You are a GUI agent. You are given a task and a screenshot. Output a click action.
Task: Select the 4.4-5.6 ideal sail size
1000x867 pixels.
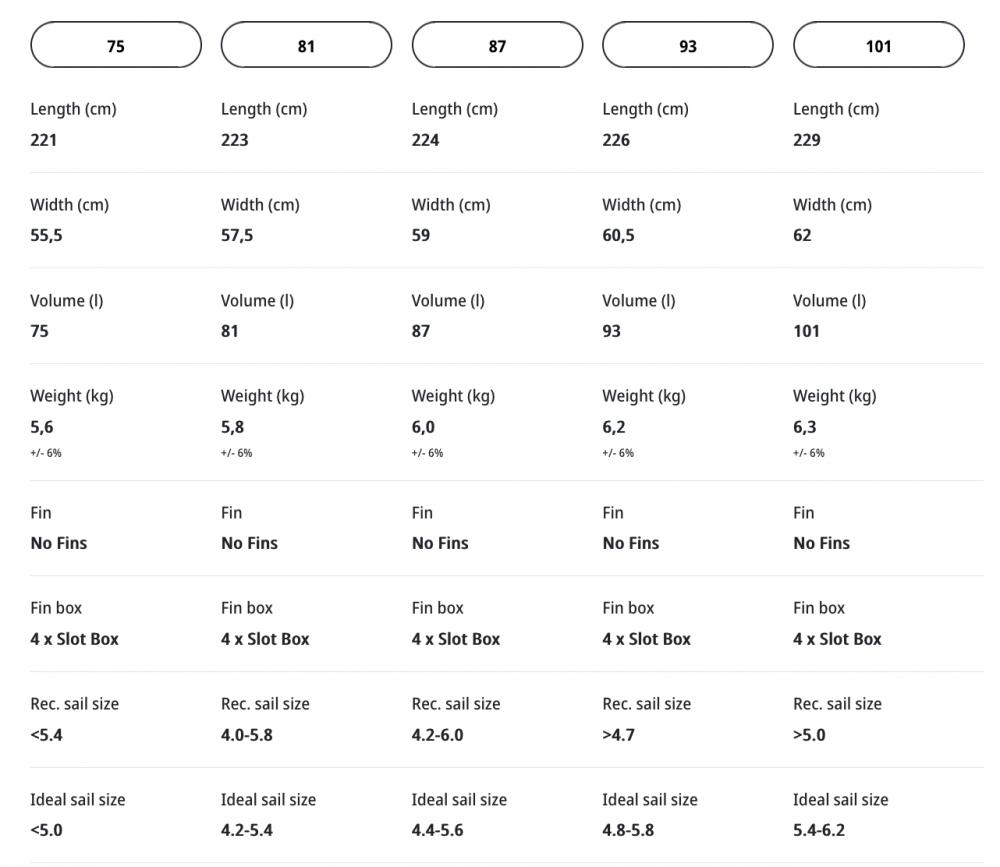point(437,830)
